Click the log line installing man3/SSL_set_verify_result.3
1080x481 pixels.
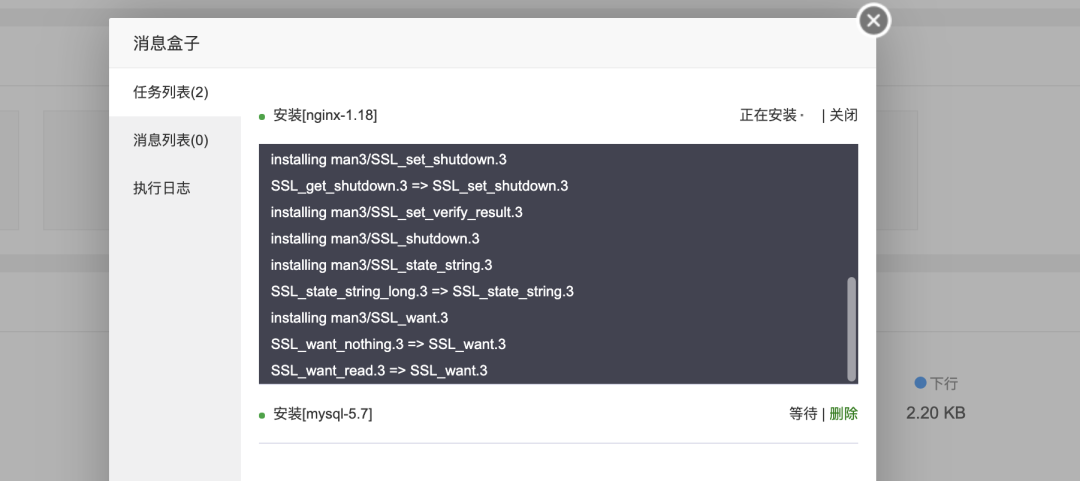pyautogui.click(x=397, y=212)
